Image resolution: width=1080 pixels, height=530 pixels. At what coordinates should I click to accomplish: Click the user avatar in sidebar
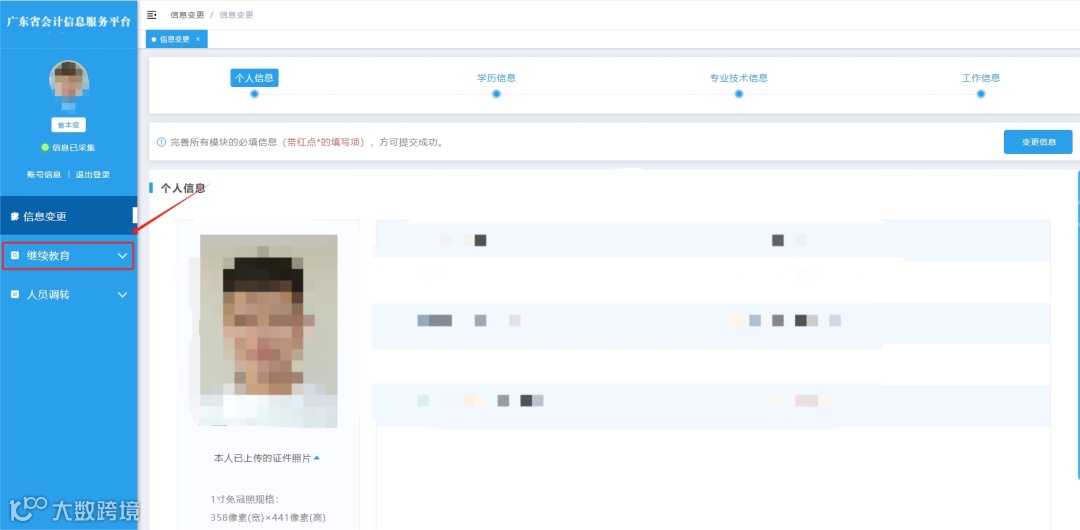68,81
